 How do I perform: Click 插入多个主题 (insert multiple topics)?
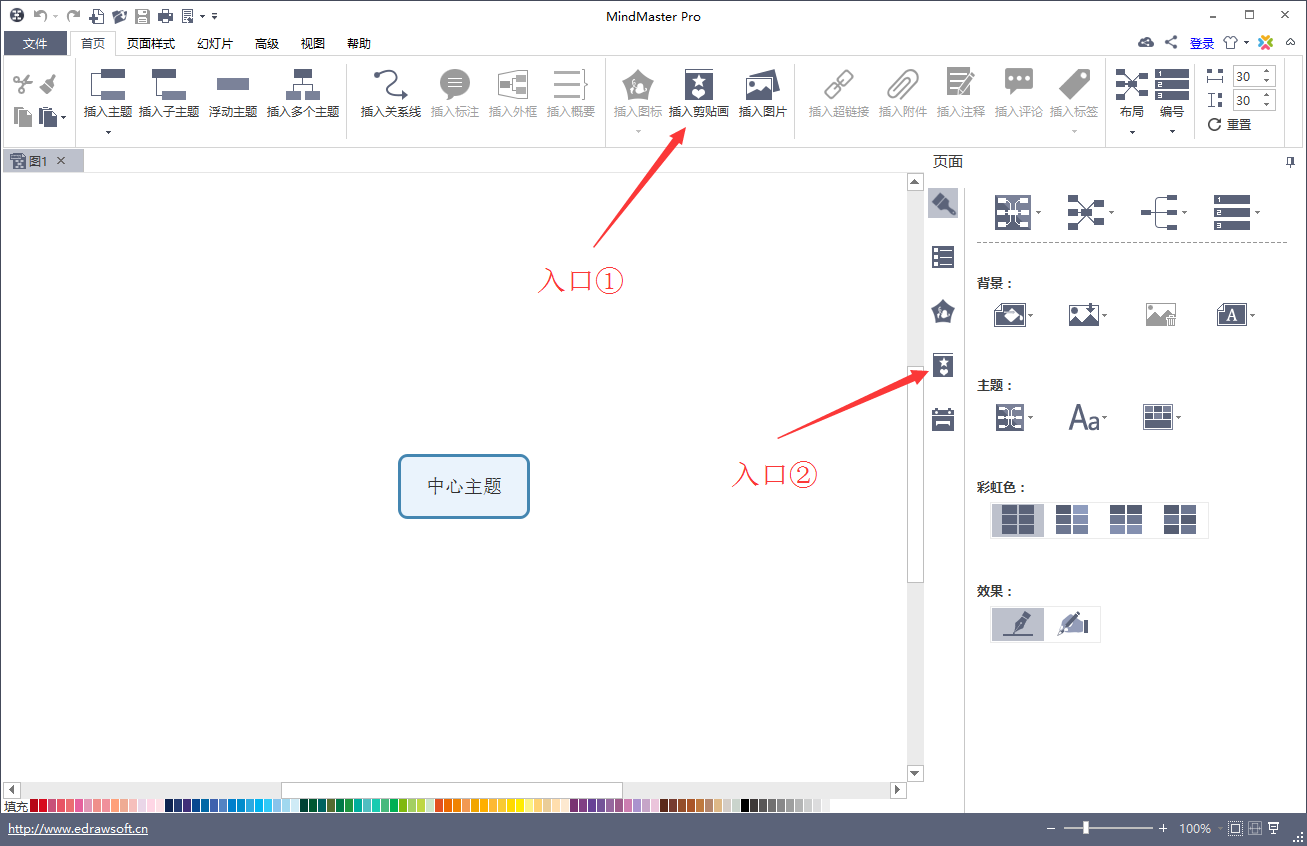[303, 95]
